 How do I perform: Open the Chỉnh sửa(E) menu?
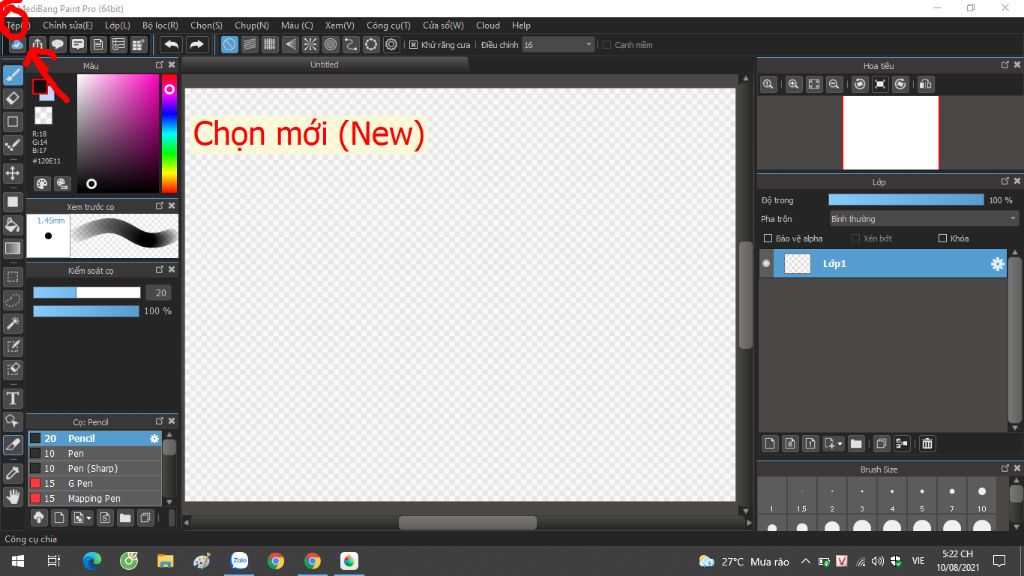pyautogui.click(x=67, y=25)
